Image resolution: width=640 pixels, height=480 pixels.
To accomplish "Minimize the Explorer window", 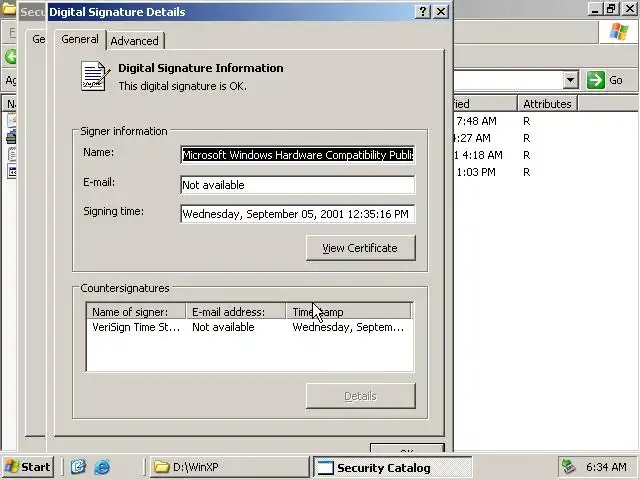I will coord(595,9).
